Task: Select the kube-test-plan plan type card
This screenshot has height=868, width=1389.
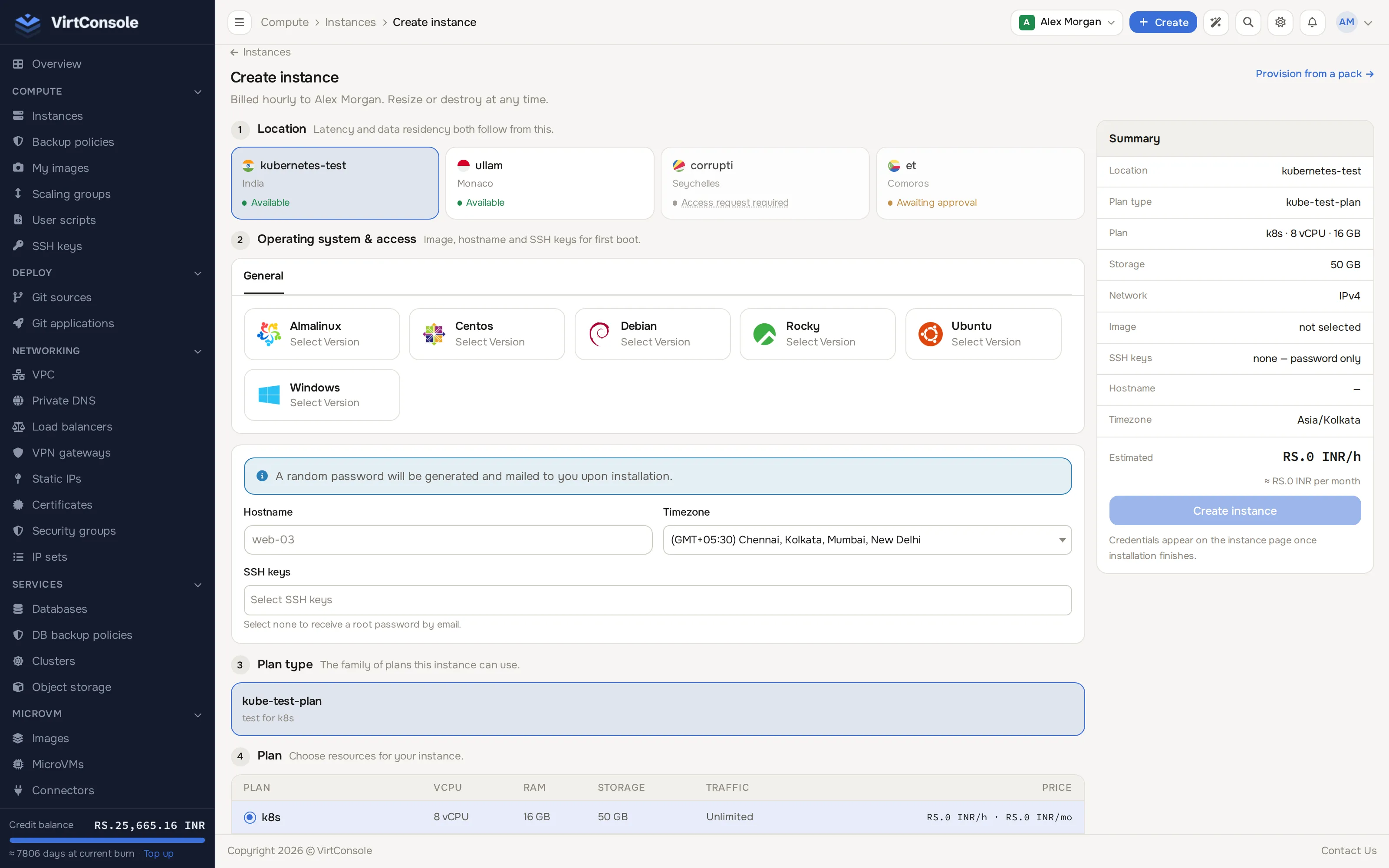Action: (x=657, y=709)
